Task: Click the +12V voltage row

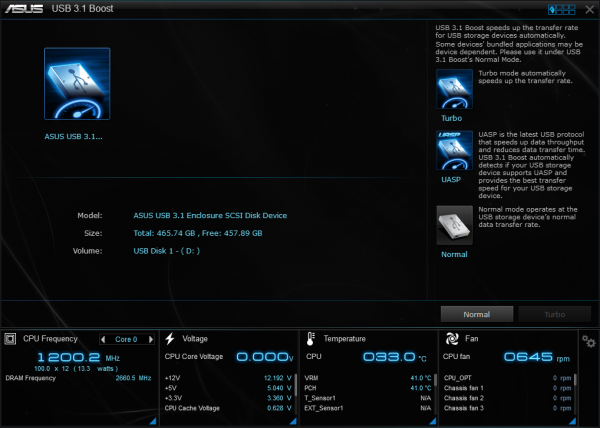Action: [x=228, y=378]
